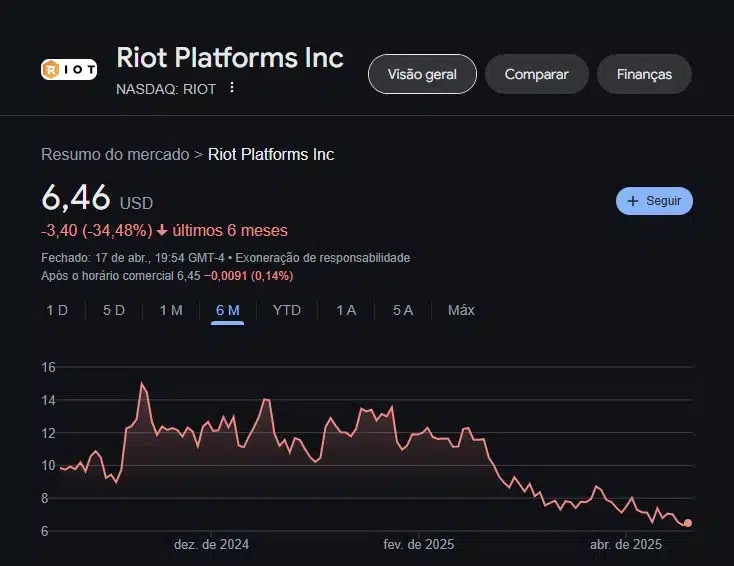Click the after-hours price 6,45 text
Viewport: 734px width, 566px height.
188,276
